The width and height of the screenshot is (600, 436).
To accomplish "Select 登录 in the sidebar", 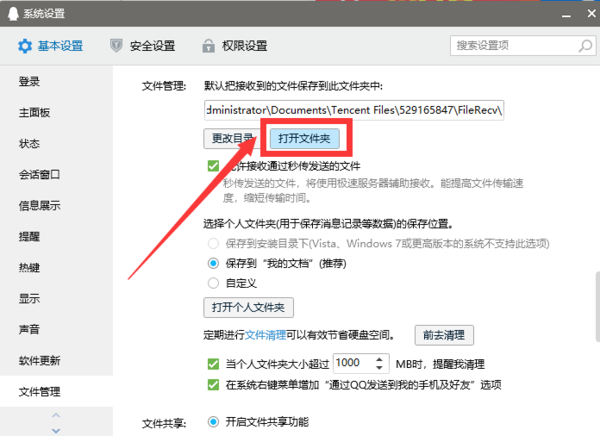I will (30, 81).
